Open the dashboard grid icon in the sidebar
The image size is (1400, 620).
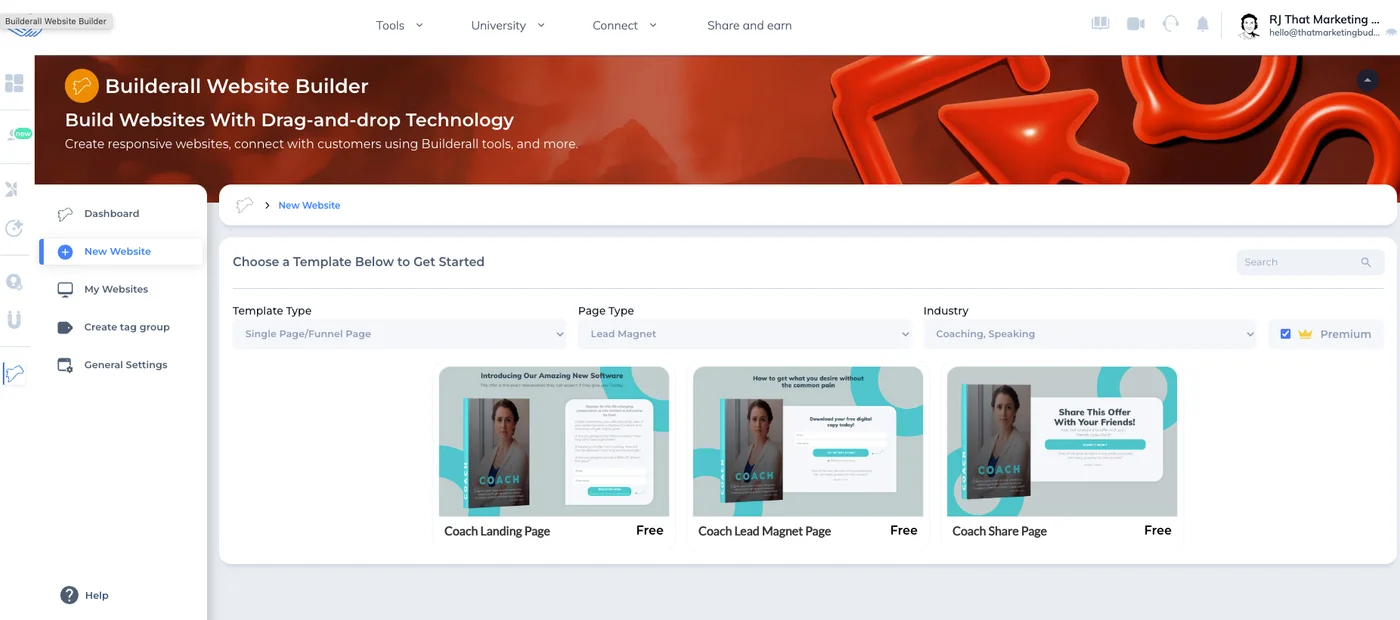pyautogui.click(x=15, y=82)
